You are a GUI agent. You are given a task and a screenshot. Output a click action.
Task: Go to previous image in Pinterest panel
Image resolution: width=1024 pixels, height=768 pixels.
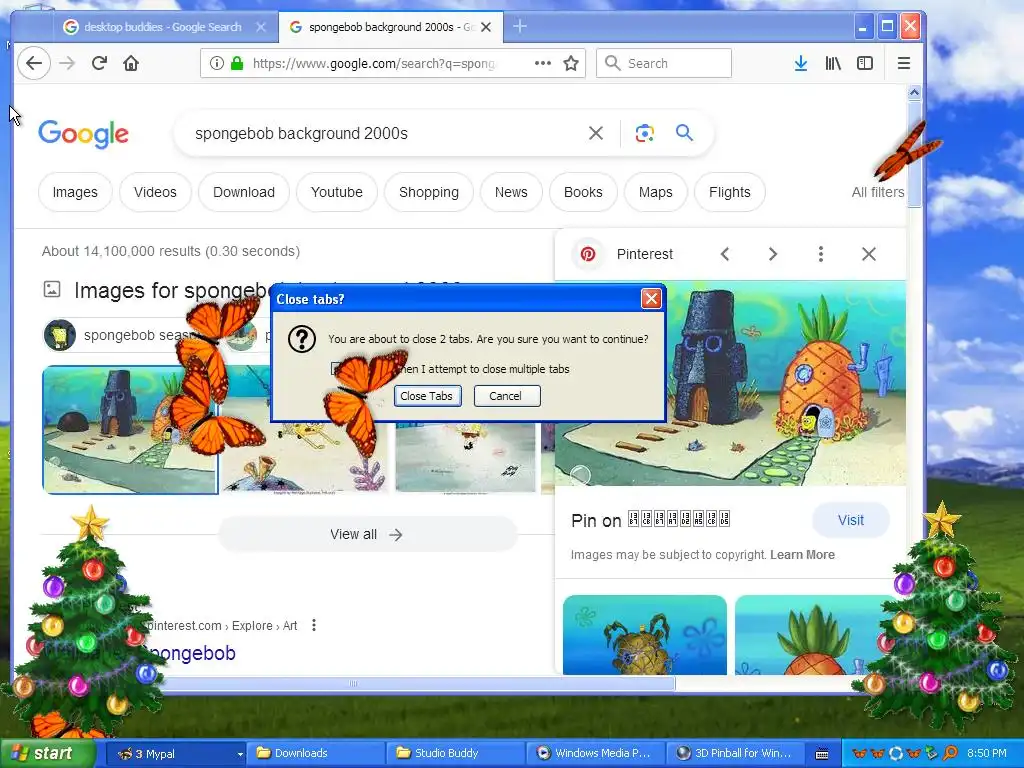(x=725, y=254)
